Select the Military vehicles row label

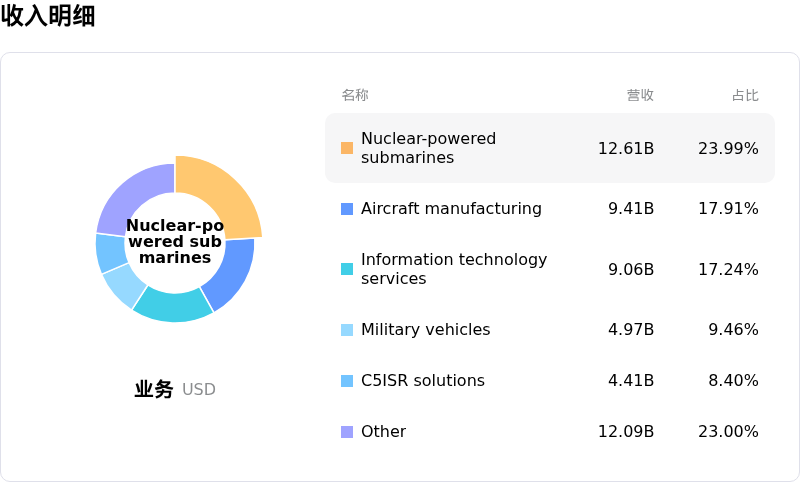point(426,329)
